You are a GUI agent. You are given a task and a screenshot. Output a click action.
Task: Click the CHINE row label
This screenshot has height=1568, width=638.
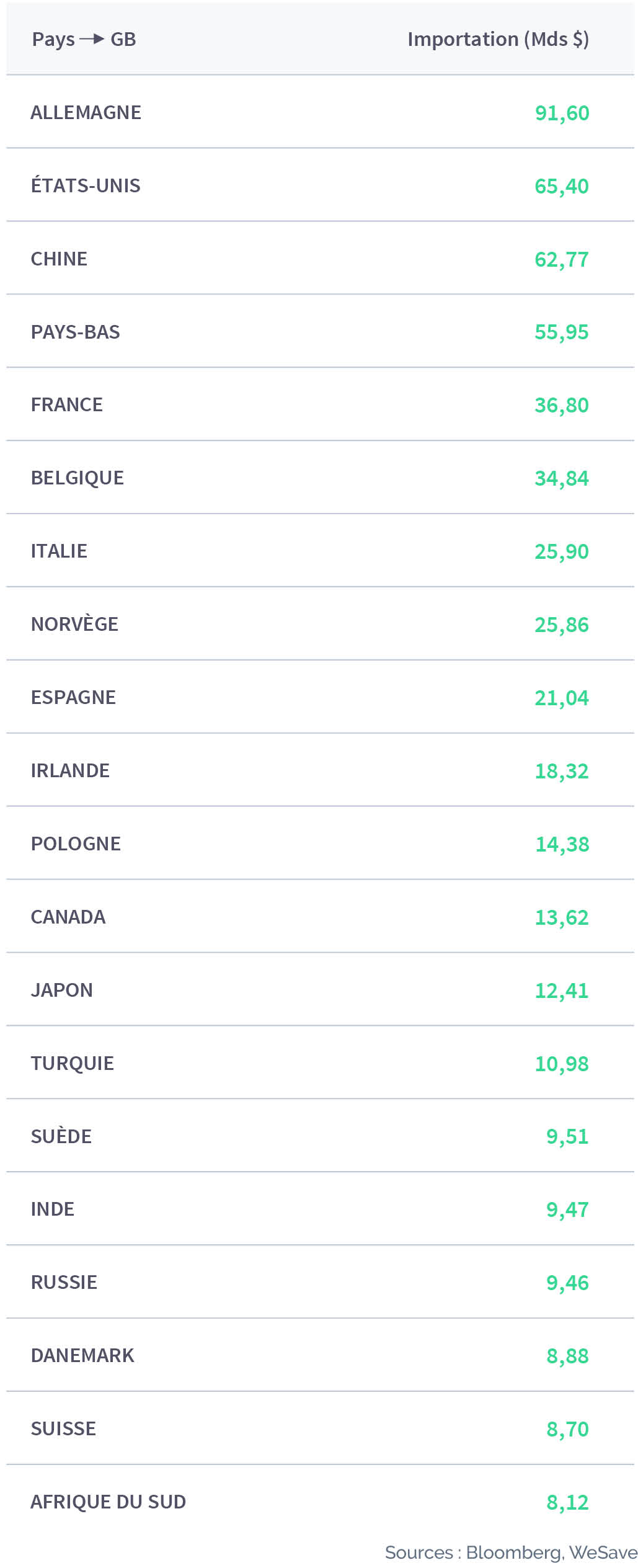pyautogui.click(x=59, y=259)
